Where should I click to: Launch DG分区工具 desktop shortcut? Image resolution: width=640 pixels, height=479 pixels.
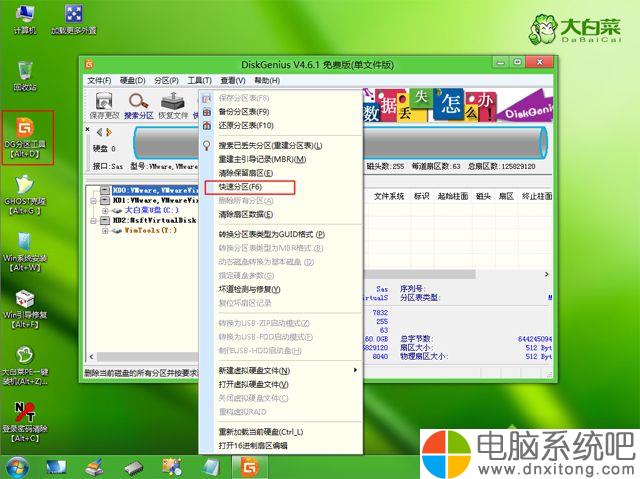25,137
